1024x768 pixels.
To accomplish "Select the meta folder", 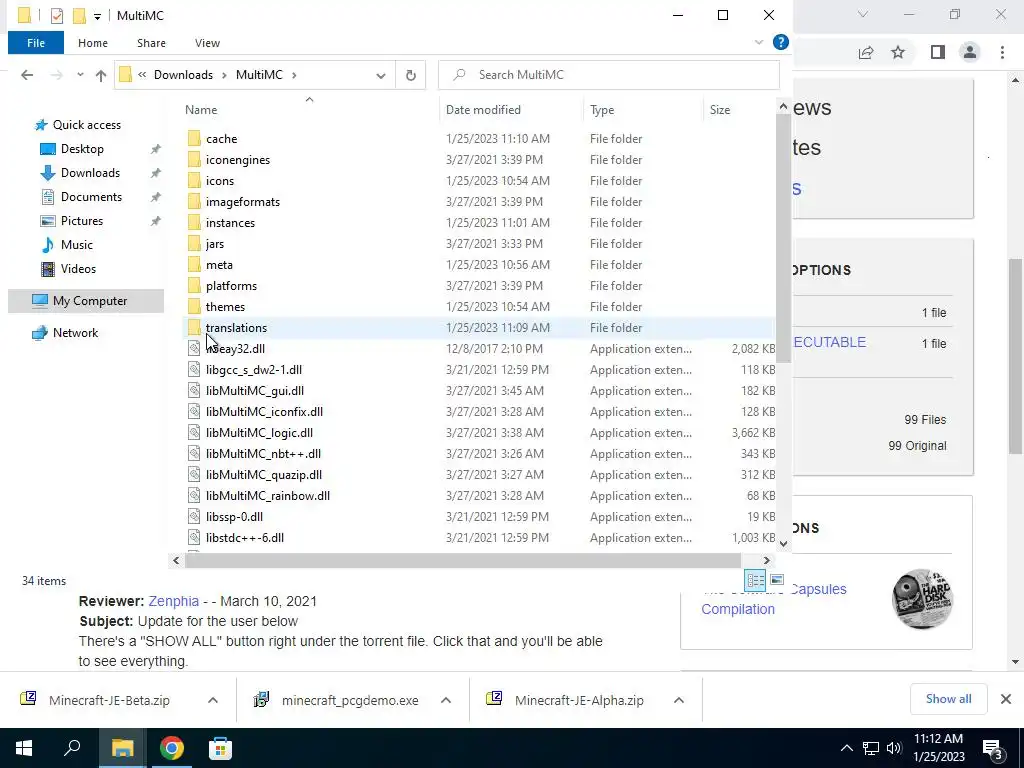I will point(219,264).
